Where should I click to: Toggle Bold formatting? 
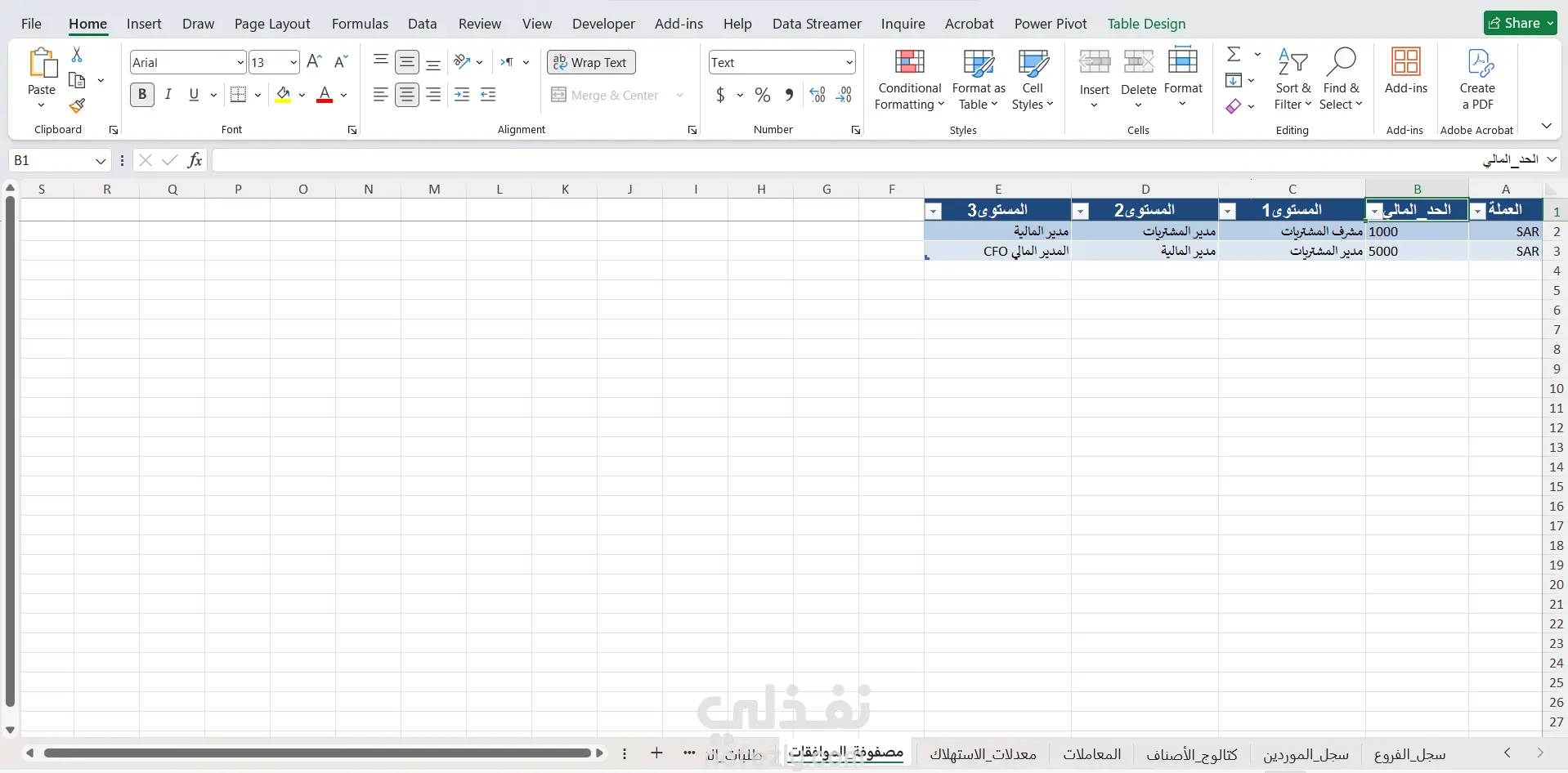coord(142,95)
